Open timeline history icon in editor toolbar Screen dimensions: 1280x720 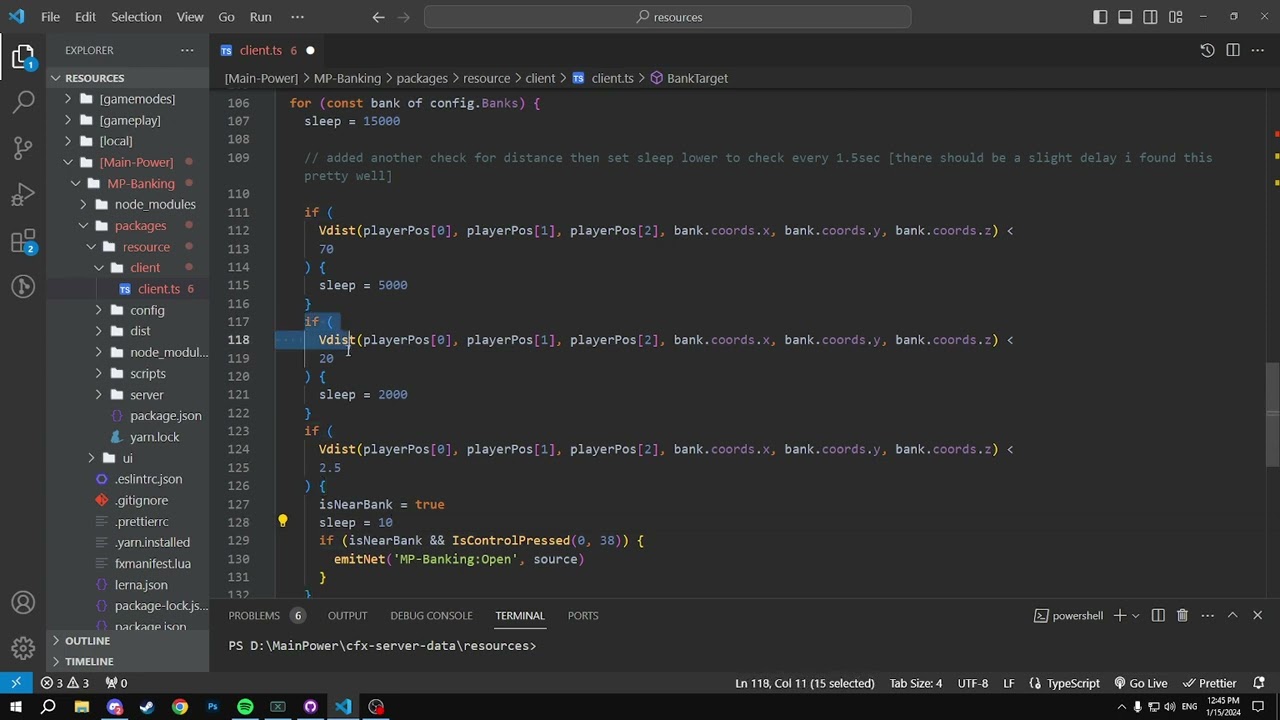1207,50
